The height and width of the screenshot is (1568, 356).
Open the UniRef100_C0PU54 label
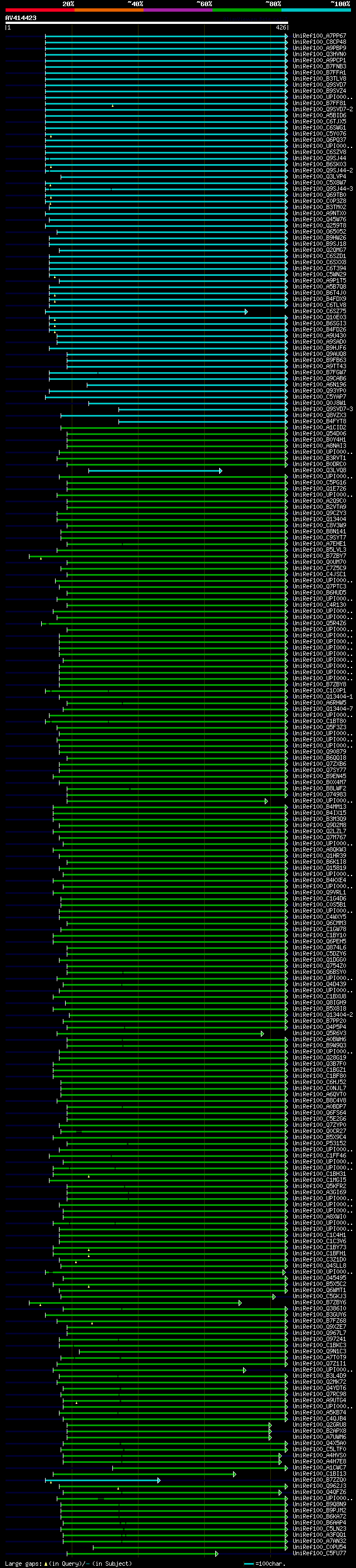click(x=319, y=1547)
